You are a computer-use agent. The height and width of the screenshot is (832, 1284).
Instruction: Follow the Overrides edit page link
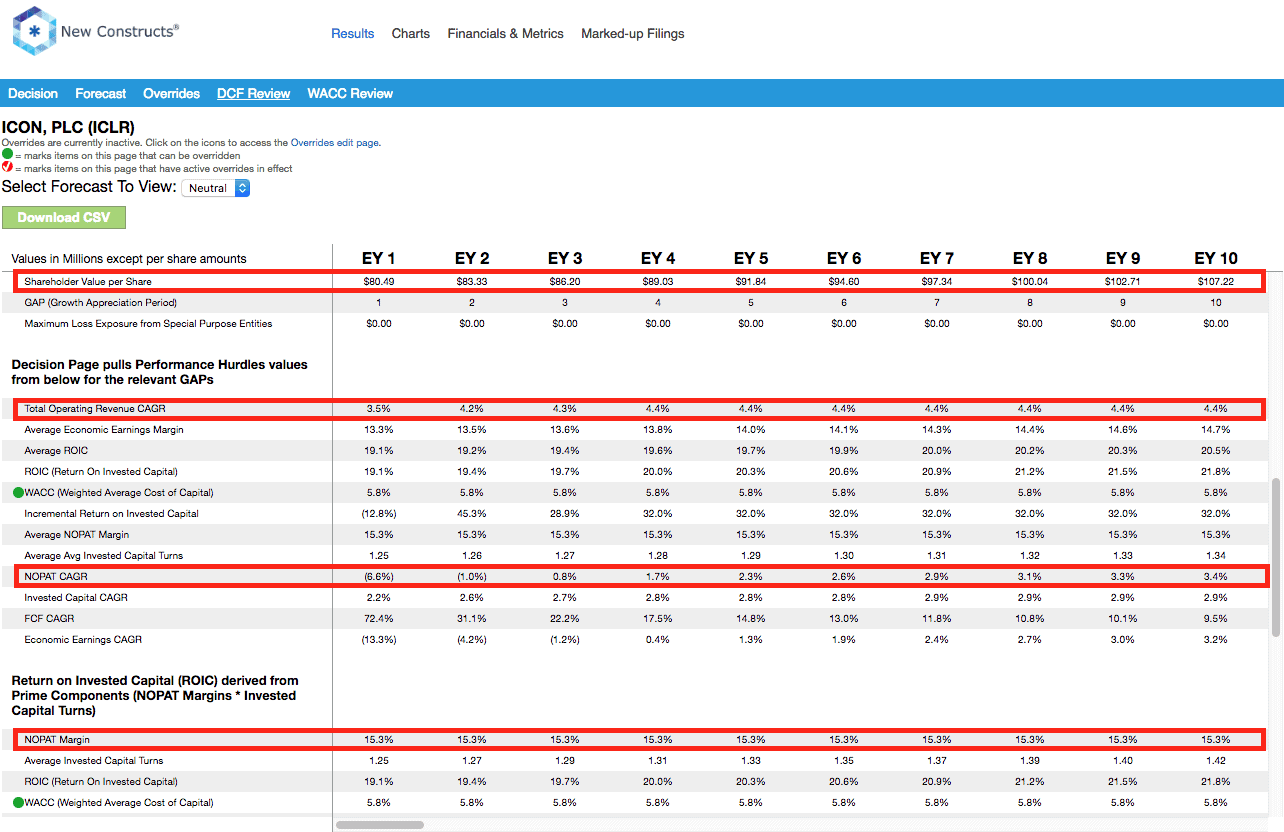(x=335, y=143)
